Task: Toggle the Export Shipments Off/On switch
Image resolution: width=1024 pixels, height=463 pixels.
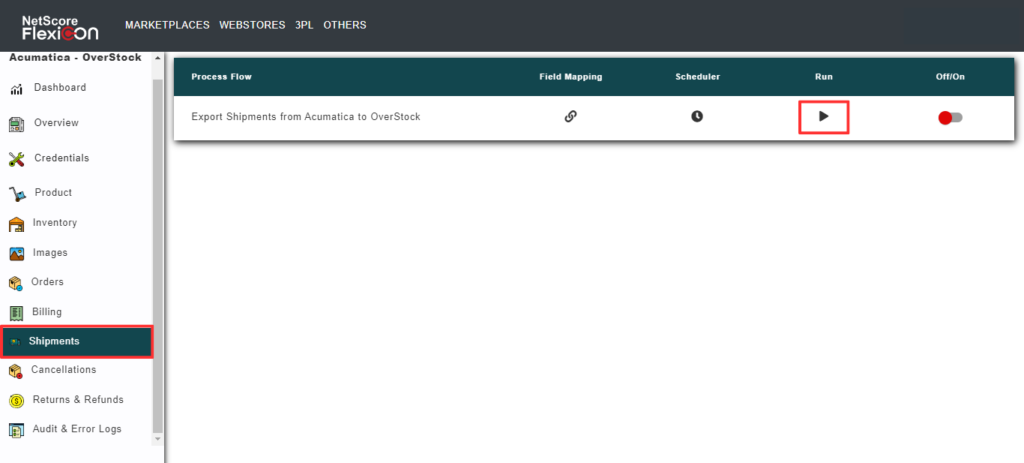Action: [950, 117]
